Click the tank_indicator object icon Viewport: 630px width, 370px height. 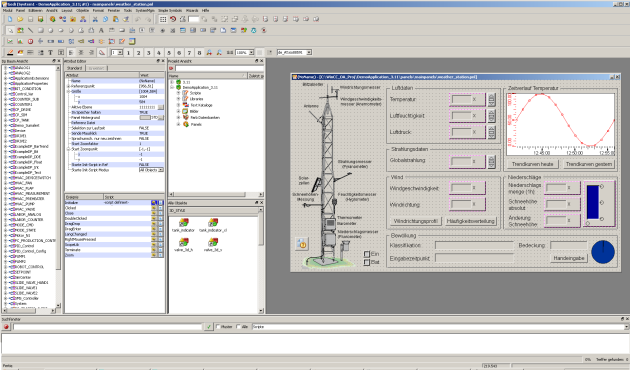point(183,223)
